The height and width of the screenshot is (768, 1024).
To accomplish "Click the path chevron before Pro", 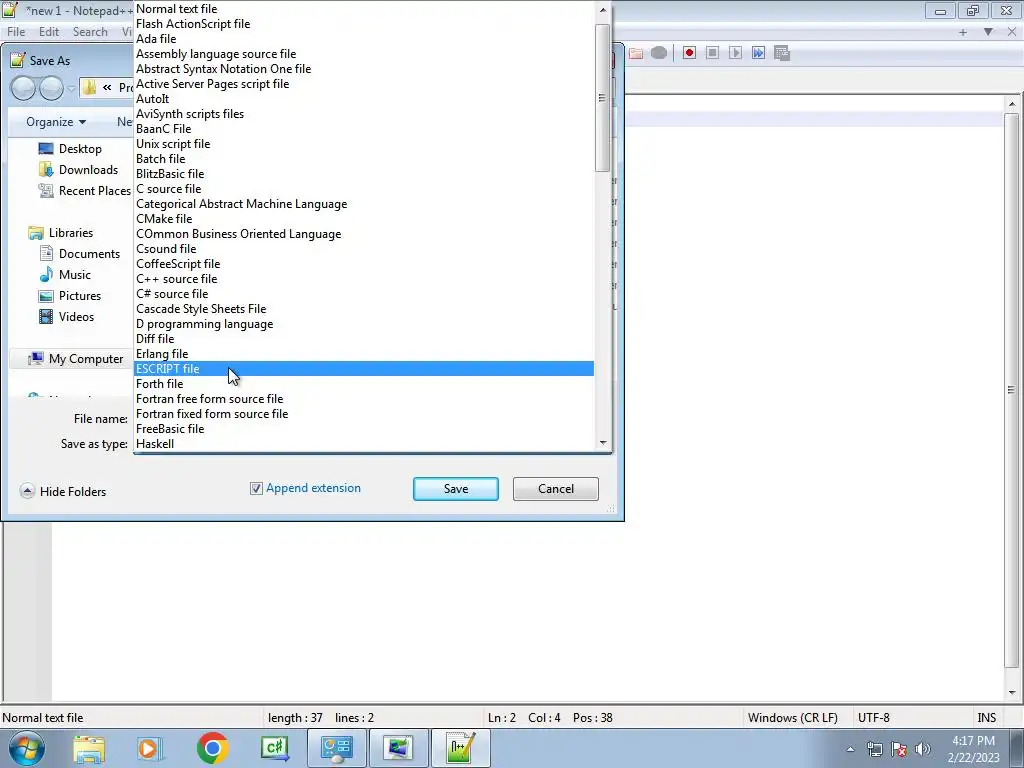I will click(107, 88).
